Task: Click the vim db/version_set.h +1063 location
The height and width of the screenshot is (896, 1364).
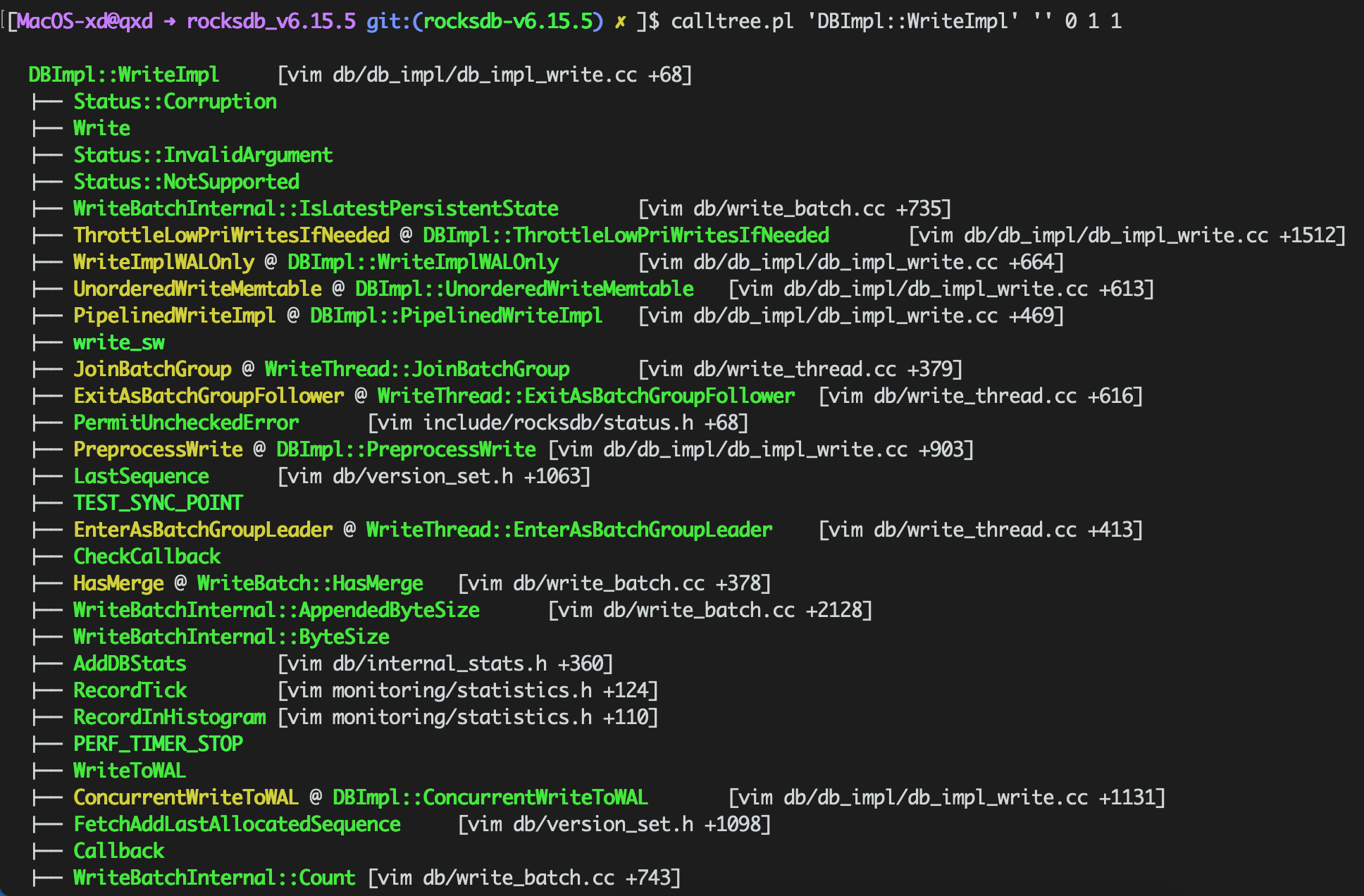Action: coord(434,476)
